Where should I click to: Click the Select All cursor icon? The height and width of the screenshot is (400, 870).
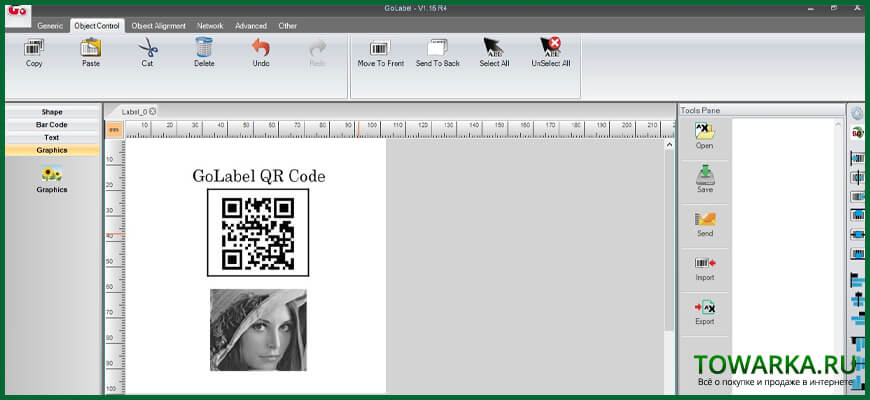point(493,47)
